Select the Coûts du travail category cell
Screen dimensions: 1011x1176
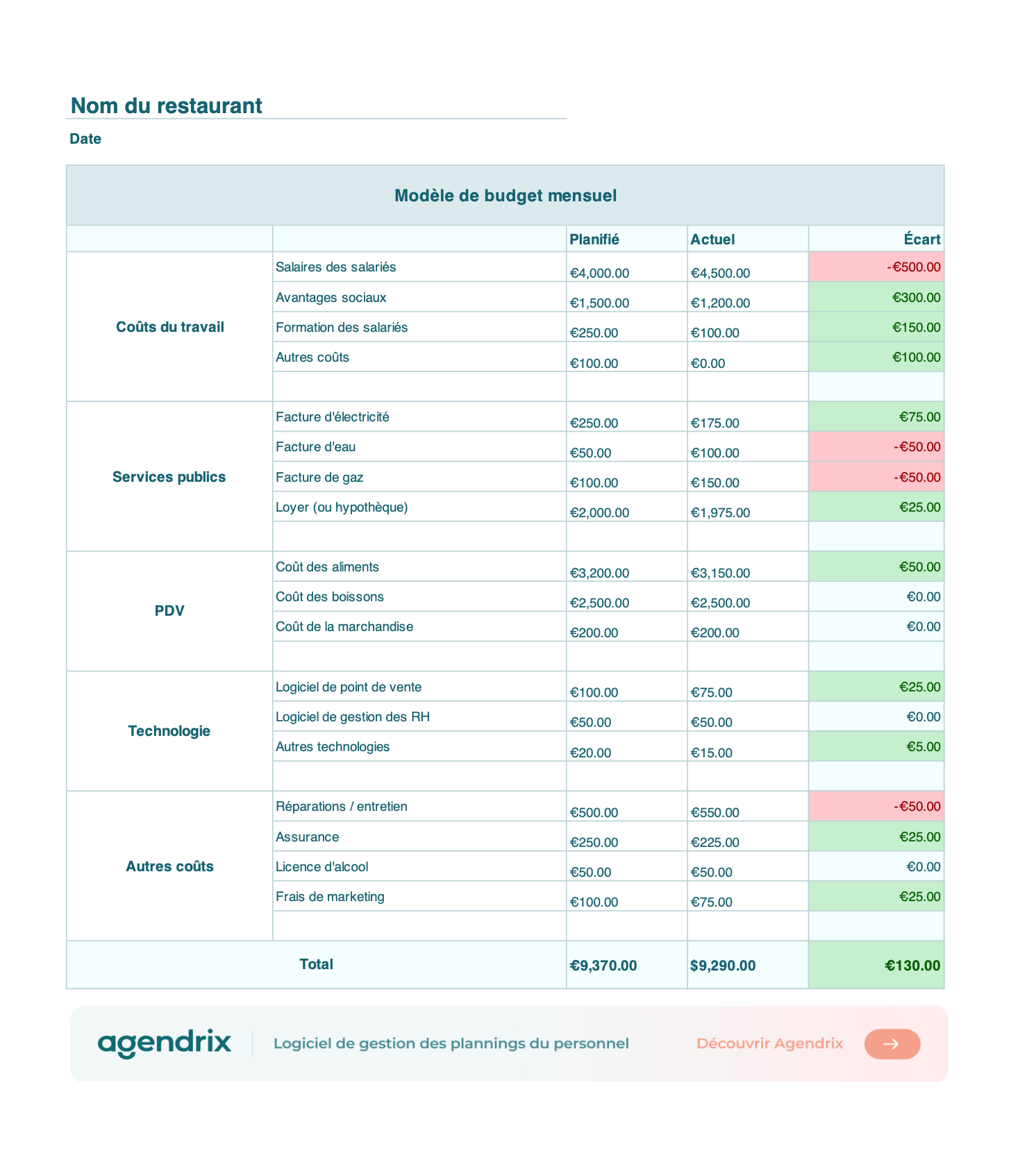tap(170, 327)
